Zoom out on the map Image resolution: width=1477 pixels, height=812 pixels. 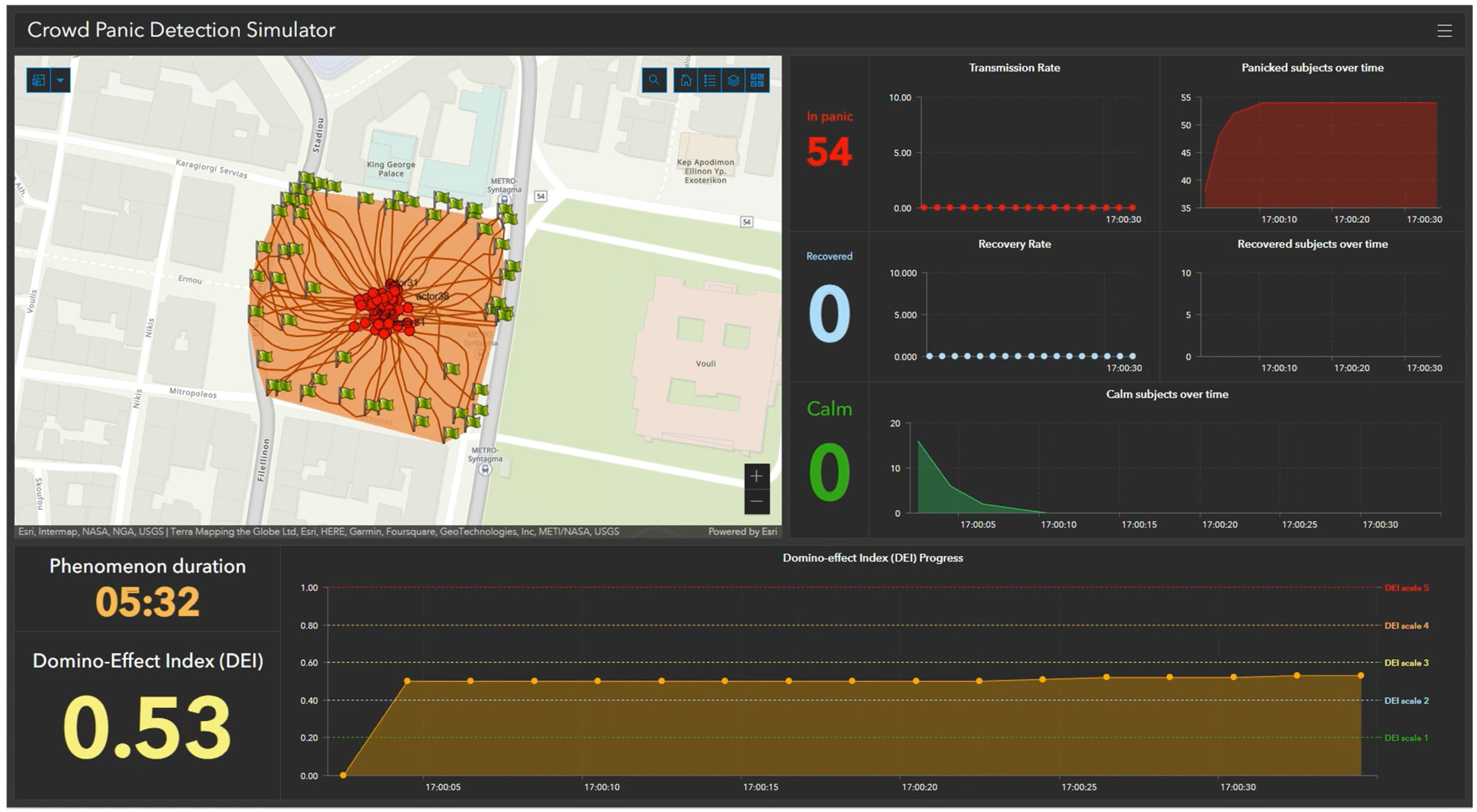point(756,502)
